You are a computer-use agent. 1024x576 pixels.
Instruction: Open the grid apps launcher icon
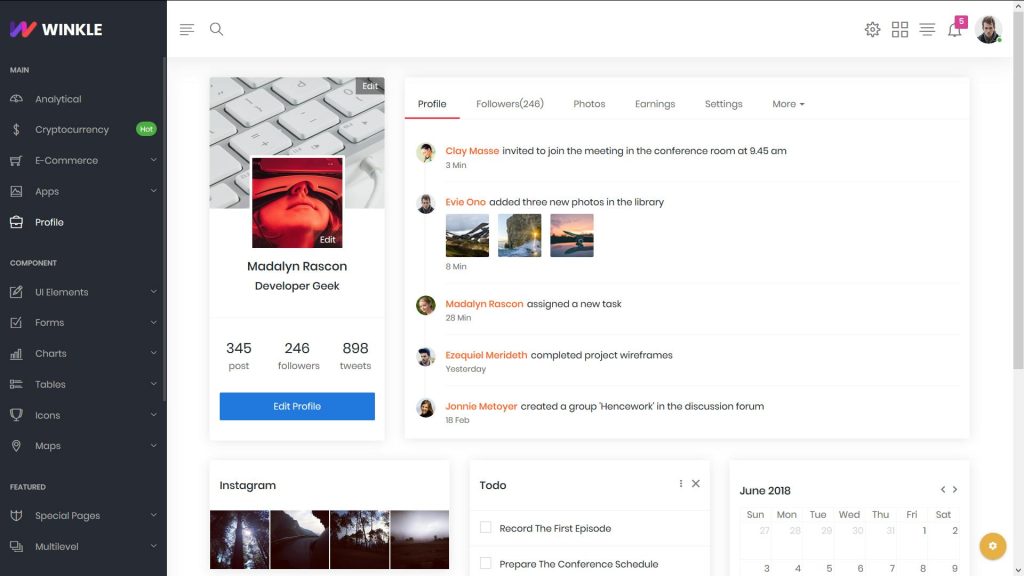pyautogui.click(x=899, y=29)
